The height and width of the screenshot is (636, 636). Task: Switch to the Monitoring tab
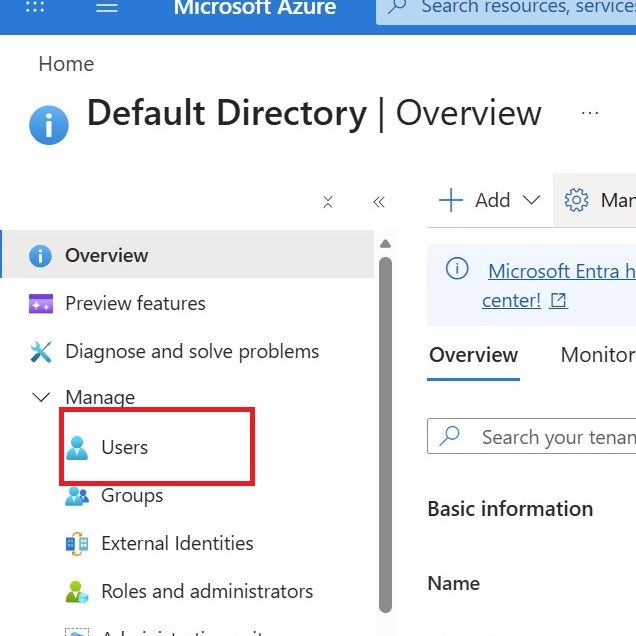pyautogui.click(x=597, y=355)
